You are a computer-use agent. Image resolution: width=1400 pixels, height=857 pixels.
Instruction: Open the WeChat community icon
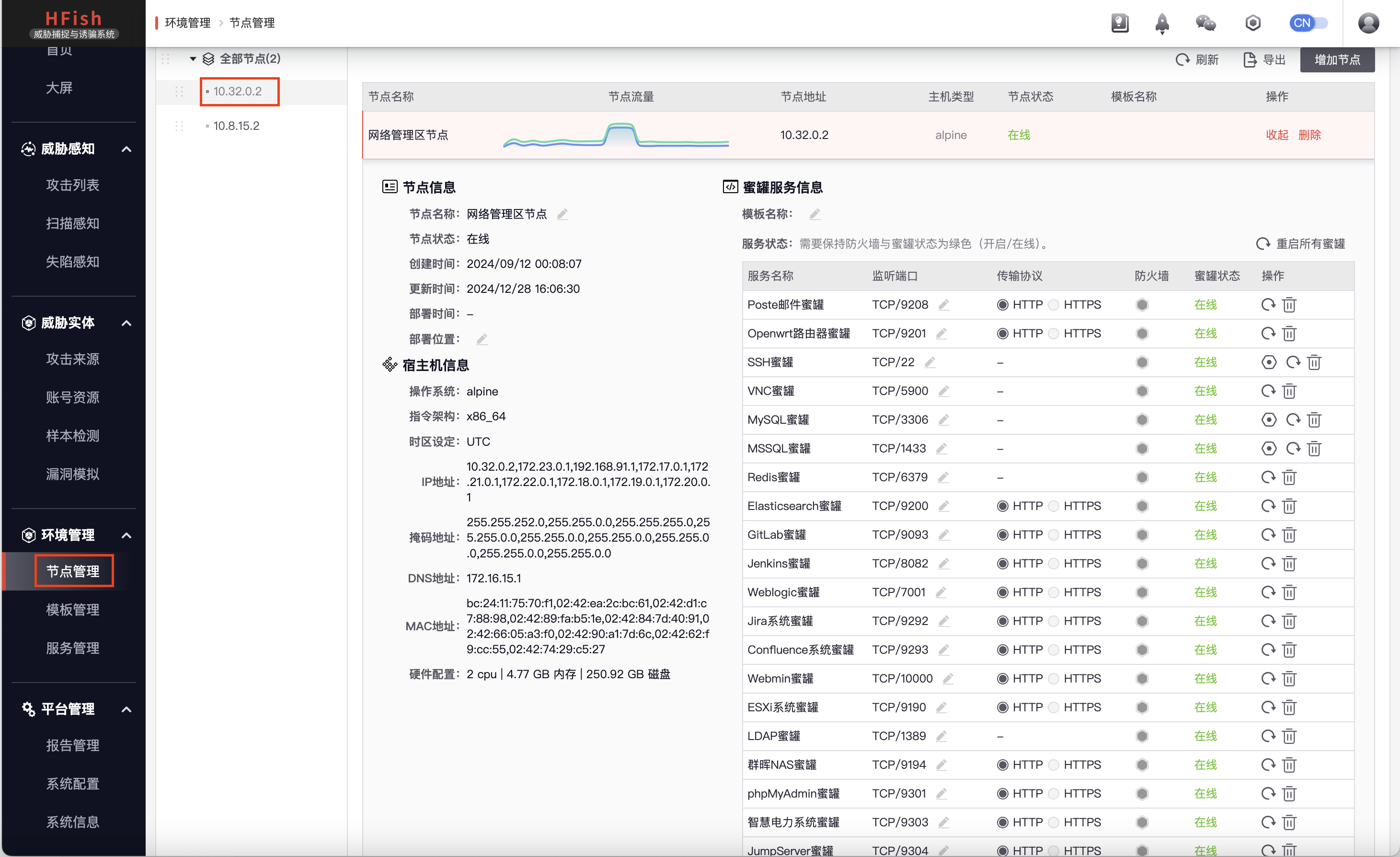click(x=1205, y=23)
